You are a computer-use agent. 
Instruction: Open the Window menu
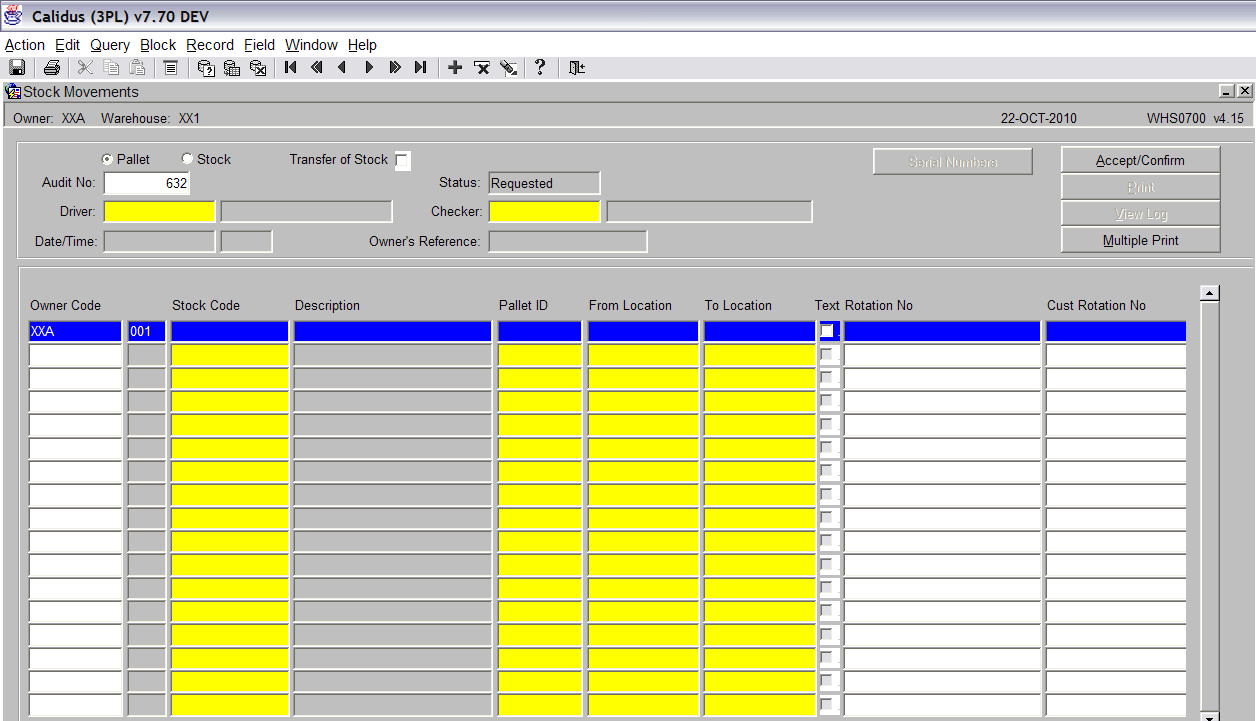point(311,45)
